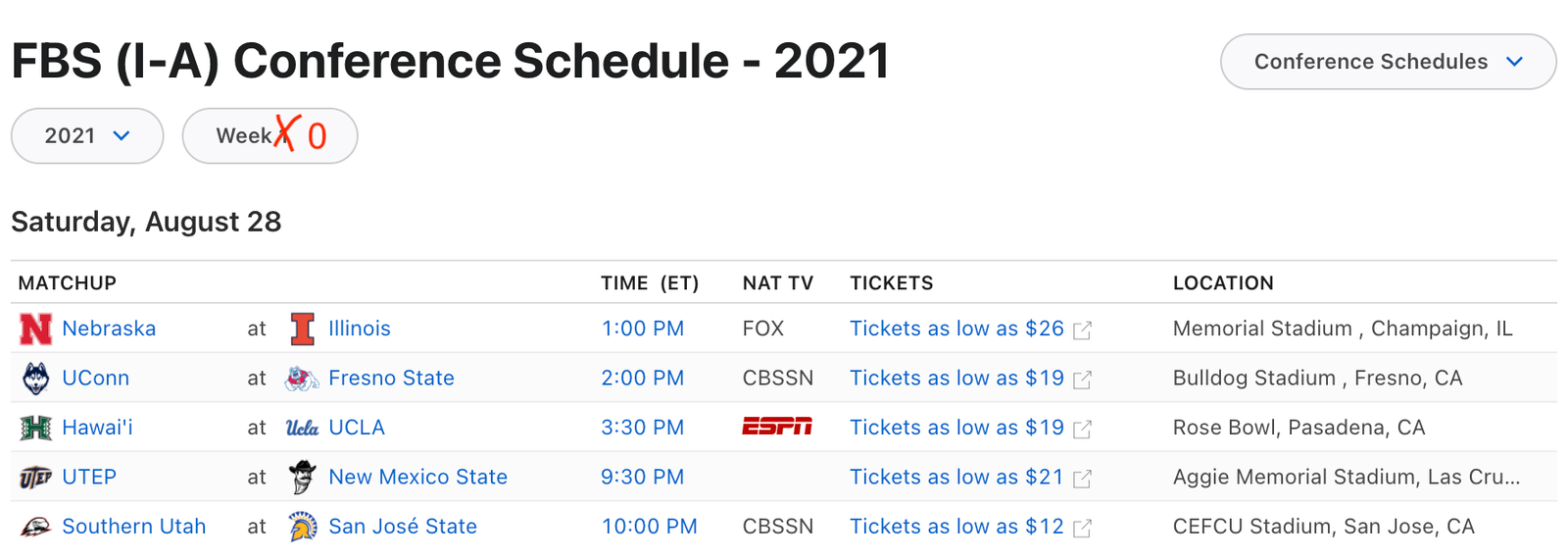
Task: Open the Fresno State team link
Action: 391,379
